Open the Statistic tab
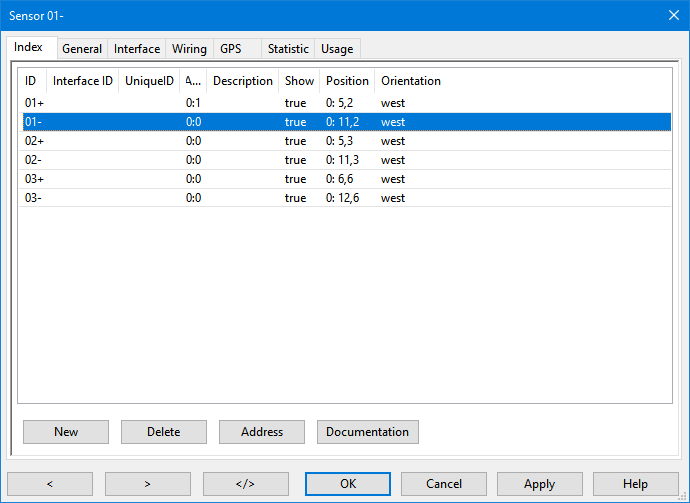The height and width of the screenshot is (503, 690). tap(288, 48)
